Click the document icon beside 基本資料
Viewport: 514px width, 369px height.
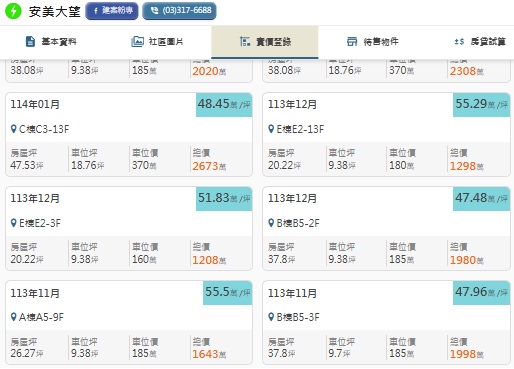pyautogui.click(x=30, y=42)
